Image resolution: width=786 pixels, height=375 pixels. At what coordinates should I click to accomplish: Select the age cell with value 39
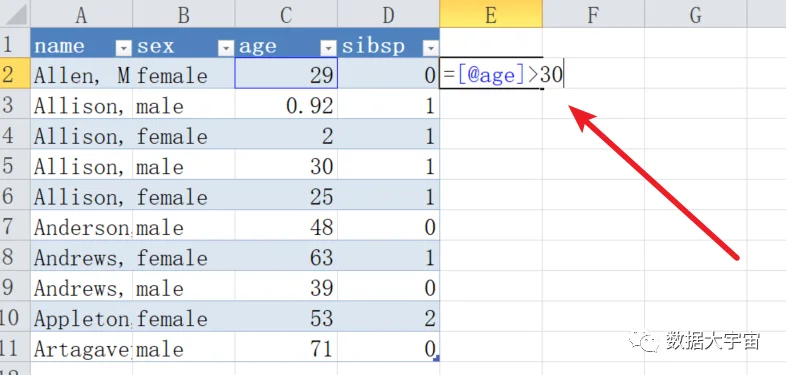[286, 286]
